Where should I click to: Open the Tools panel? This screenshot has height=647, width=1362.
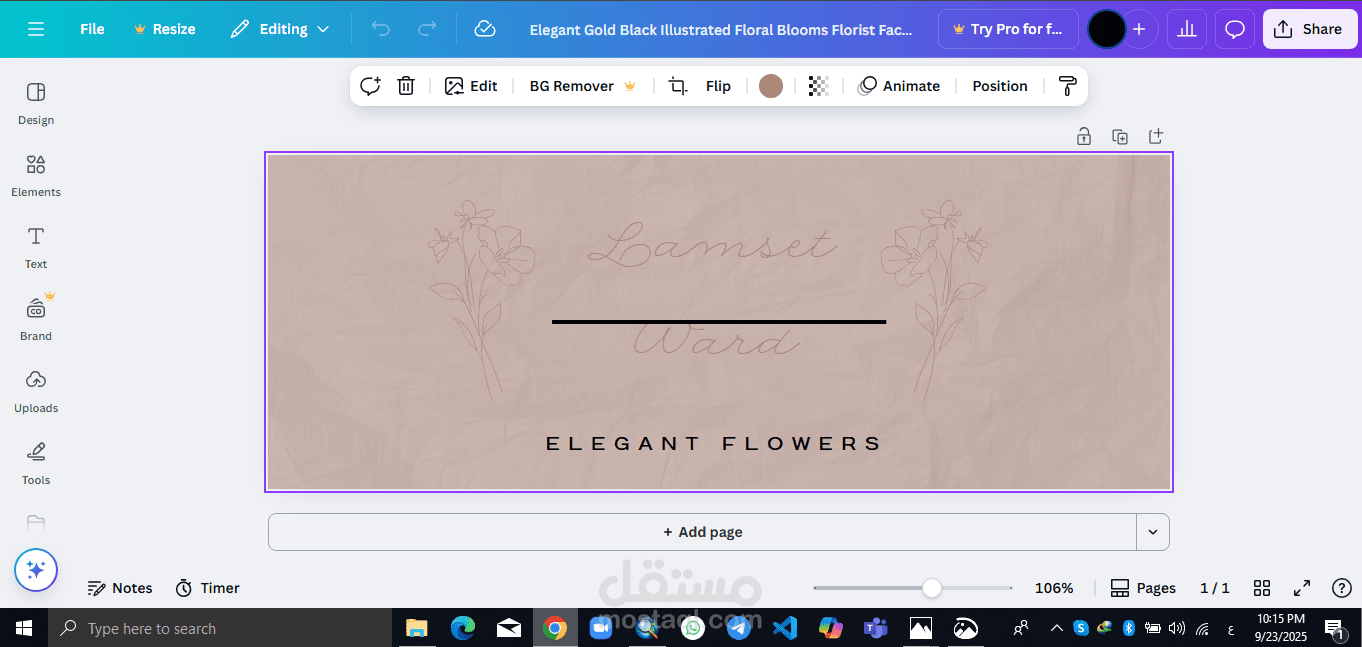coord(36,463)
